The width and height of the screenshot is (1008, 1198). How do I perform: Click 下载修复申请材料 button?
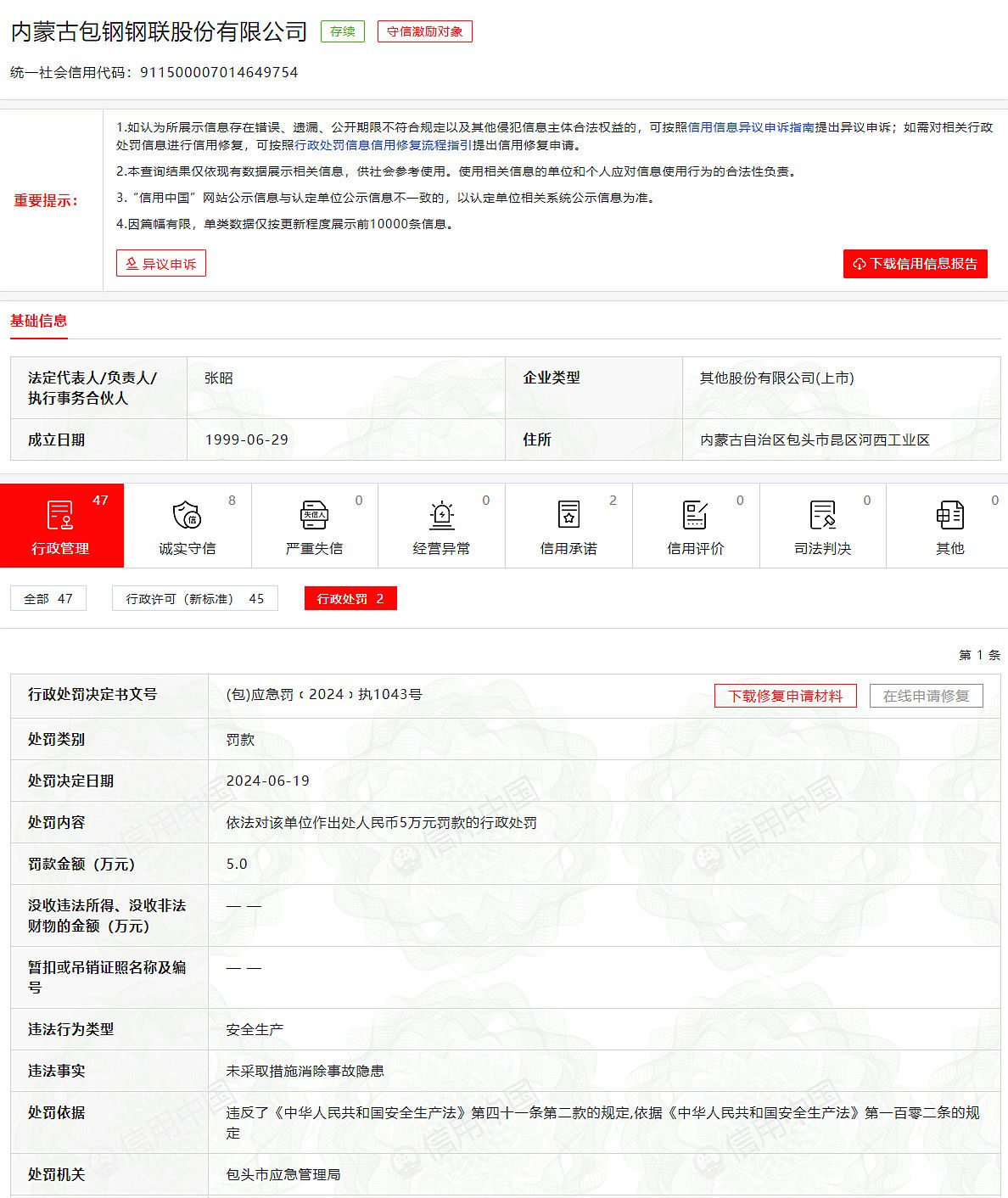tap(786, 696)
